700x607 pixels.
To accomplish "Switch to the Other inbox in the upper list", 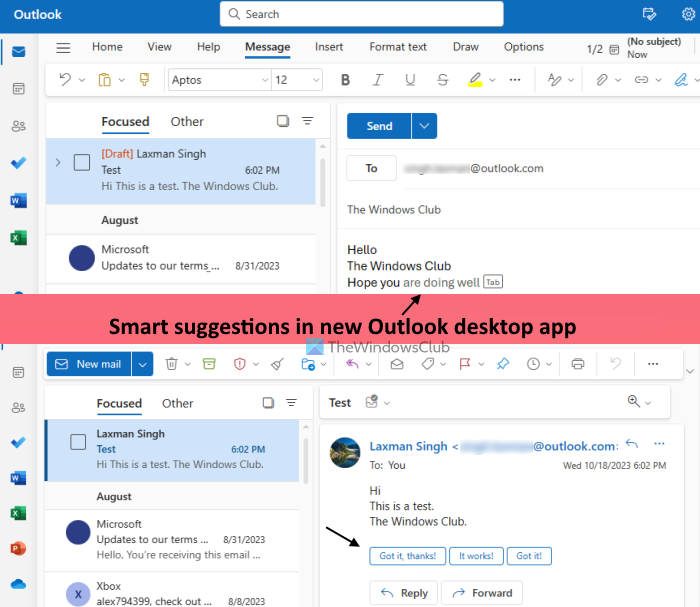I will click(187, 121).
